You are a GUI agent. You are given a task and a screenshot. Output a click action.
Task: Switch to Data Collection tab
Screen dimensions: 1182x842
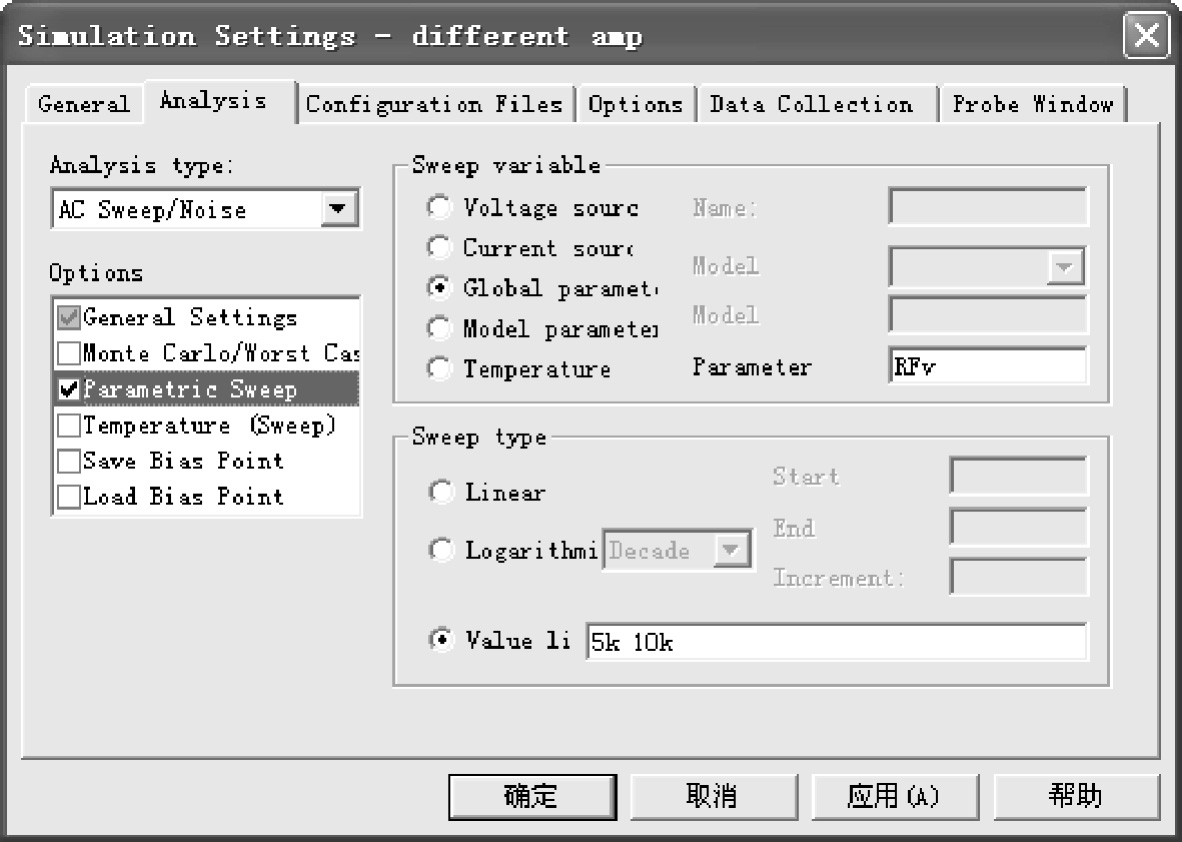pyautogui.click(x=811, y=104)
